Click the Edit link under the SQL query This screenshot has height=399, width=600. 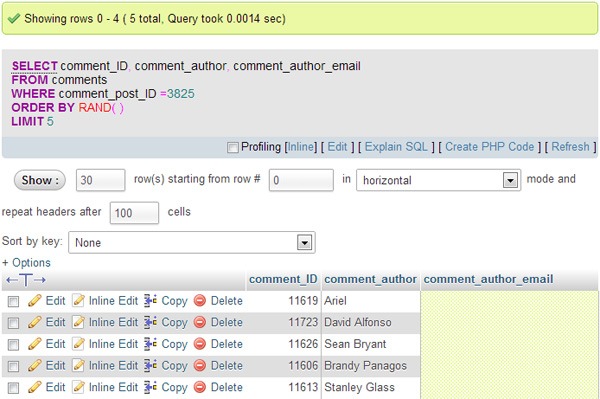point(337,147)
